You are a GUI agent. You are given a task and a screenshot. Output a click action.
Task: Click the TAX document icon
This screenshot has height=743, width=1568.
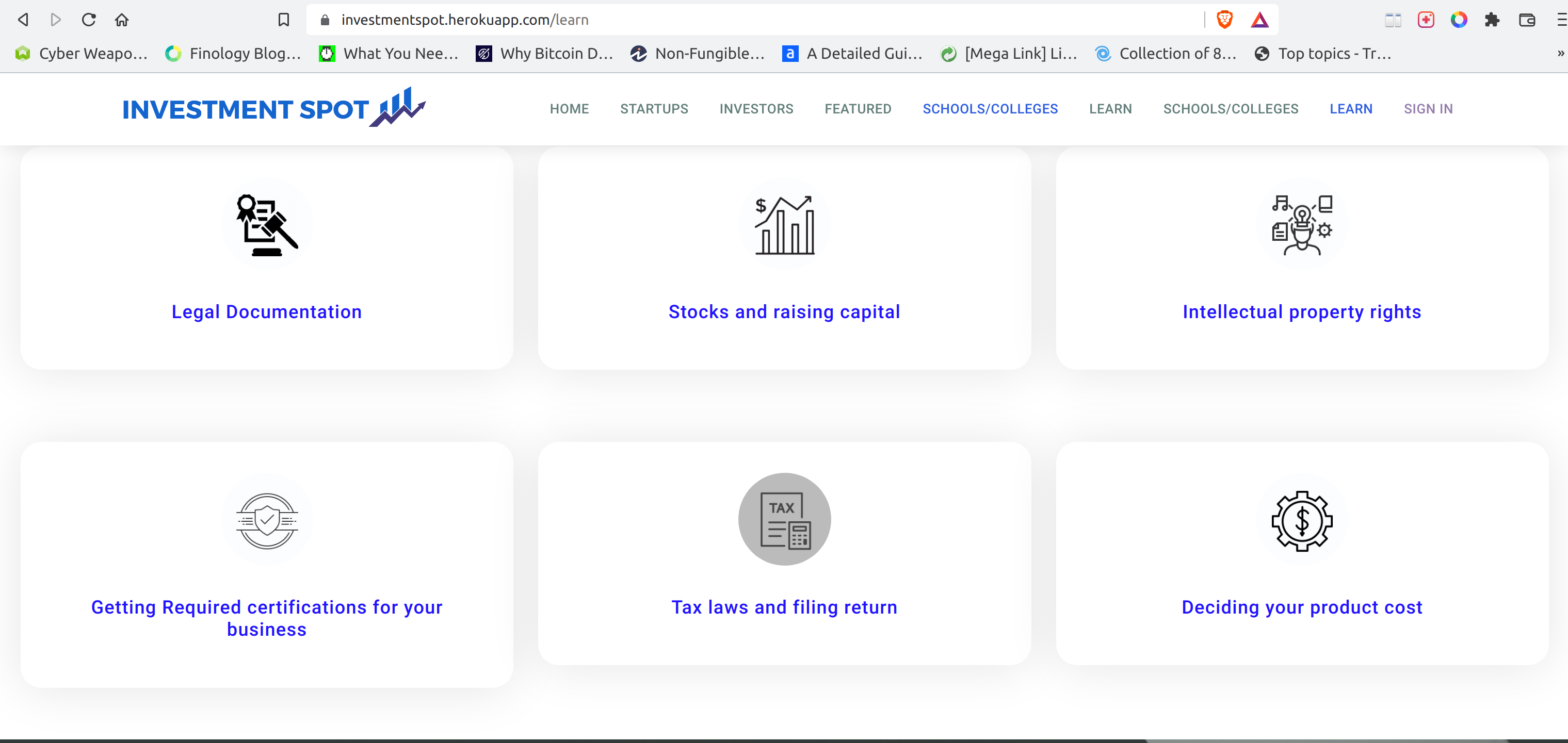pos(784,519)
